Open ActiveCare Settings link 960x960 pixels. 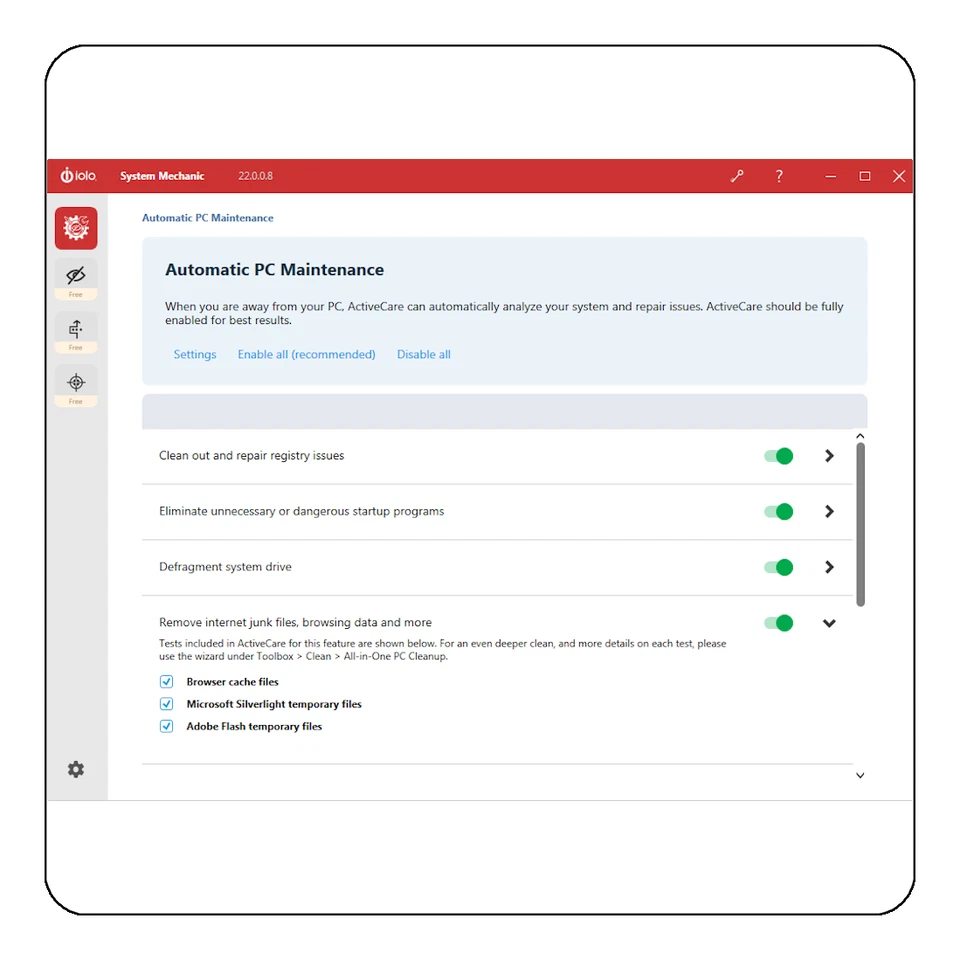point(195,354)
